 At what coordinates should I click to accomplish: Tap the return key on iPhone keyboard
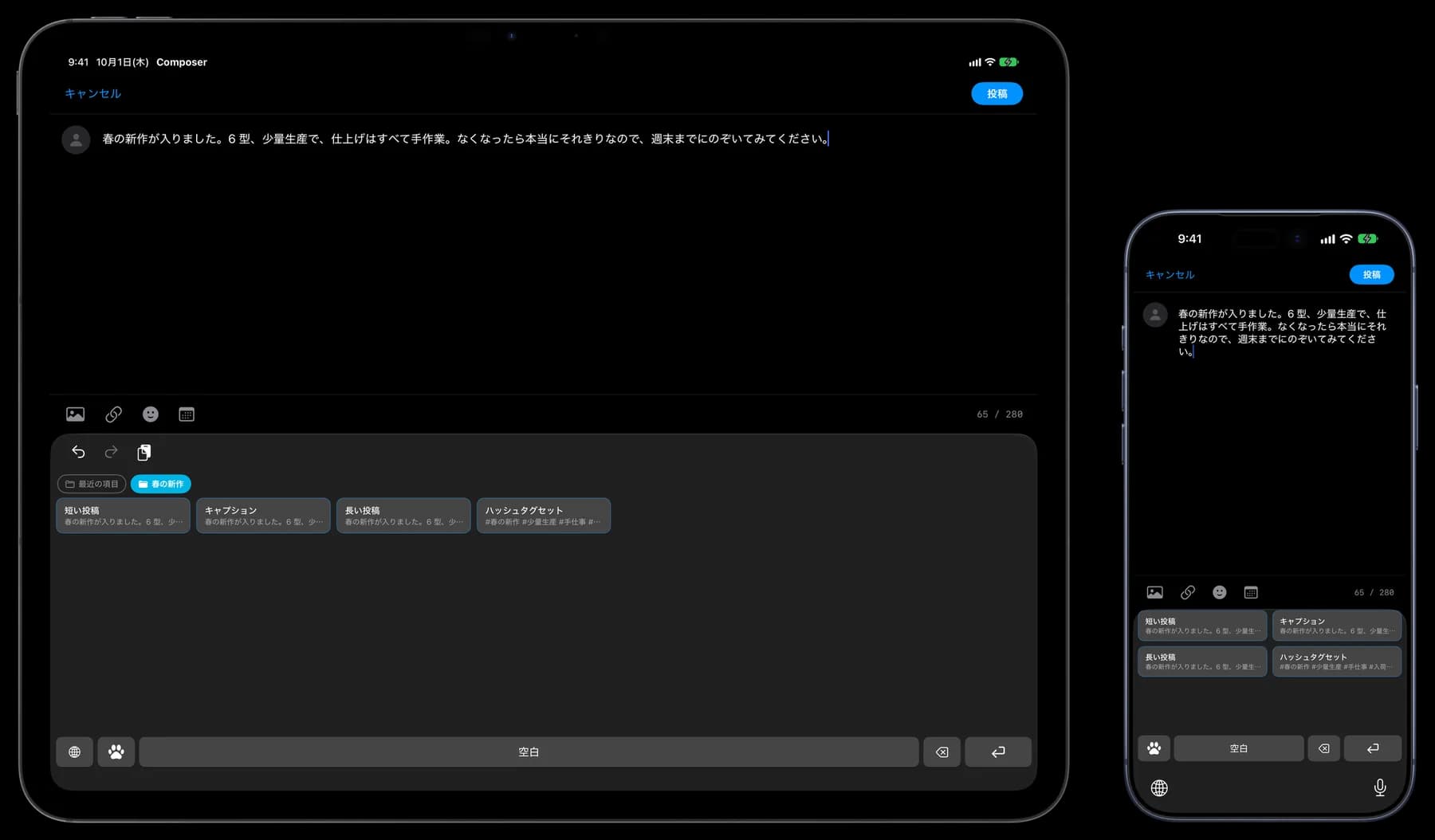pos(1373,748)
